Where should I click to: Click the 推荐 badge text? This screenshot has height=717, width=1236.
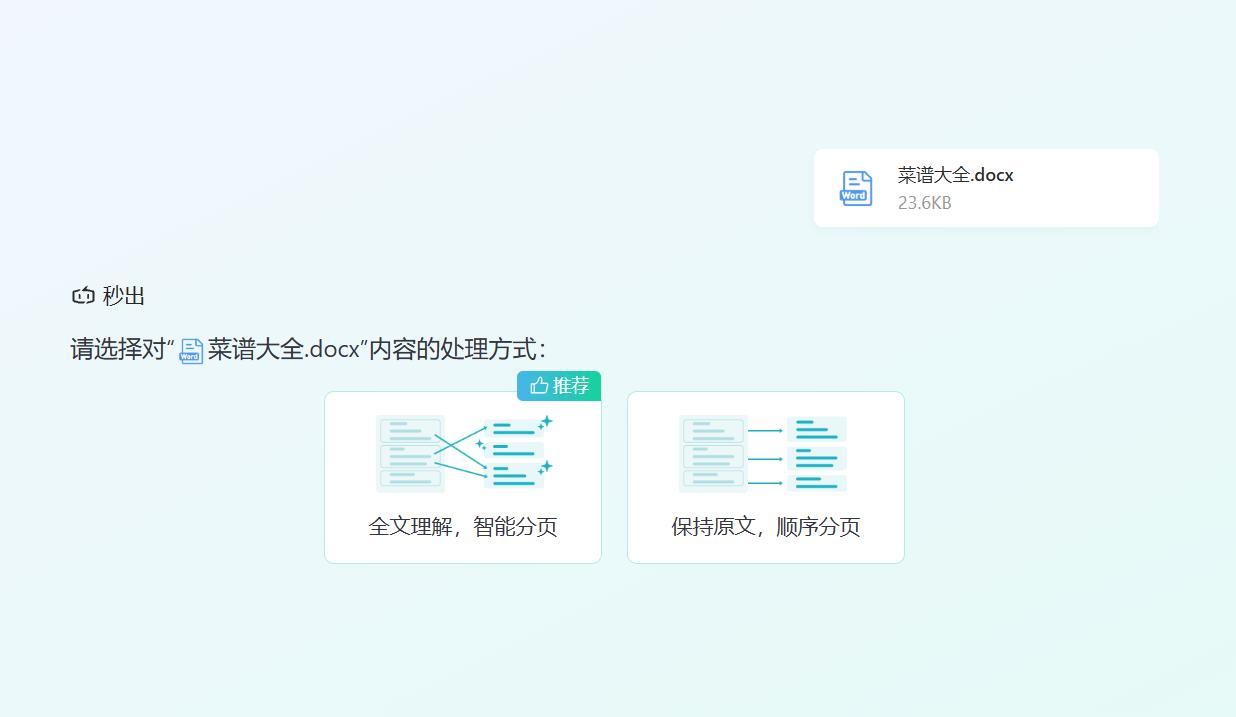[571, 386]
